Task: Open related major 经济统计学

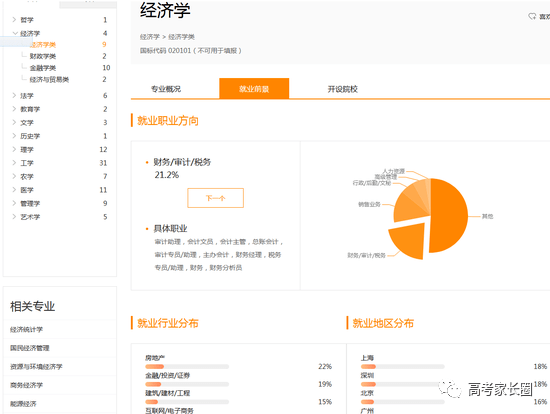Action: click(x=27, y=329)
